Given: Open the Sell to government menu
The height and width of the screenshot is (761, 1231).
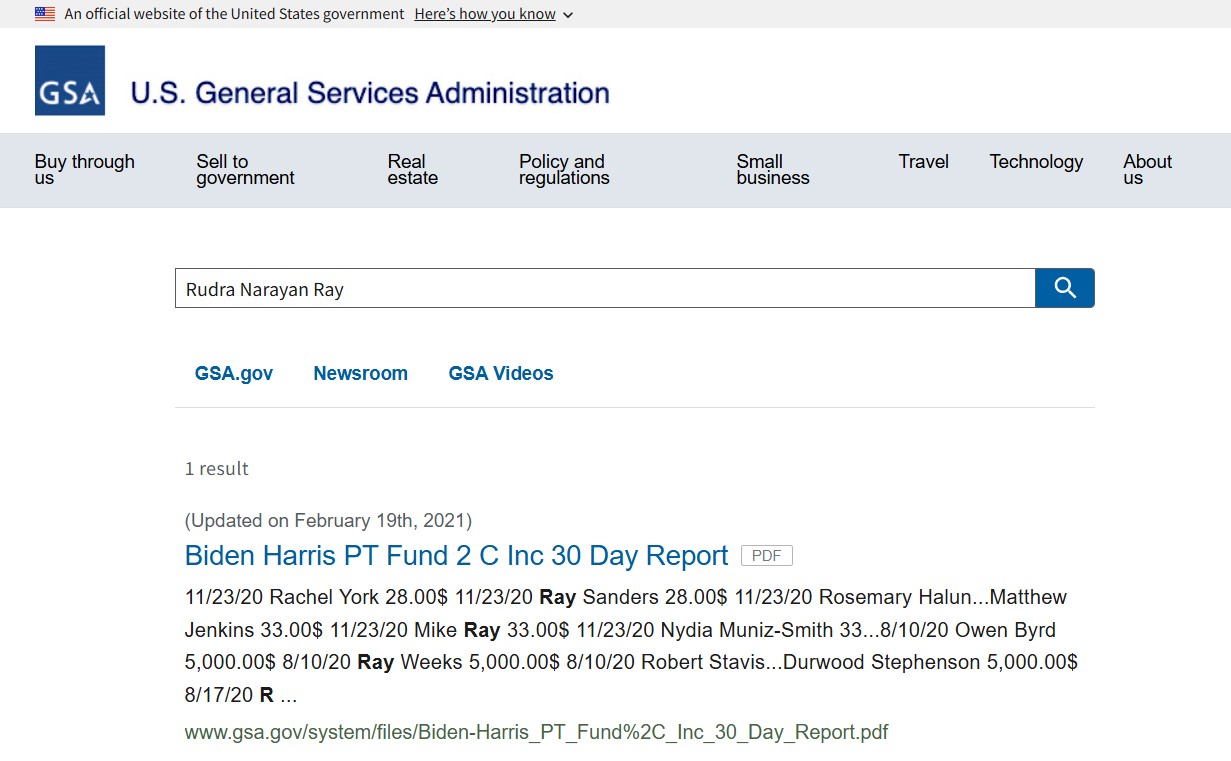Looking at the screenshot, I should [x=245, y=169].
